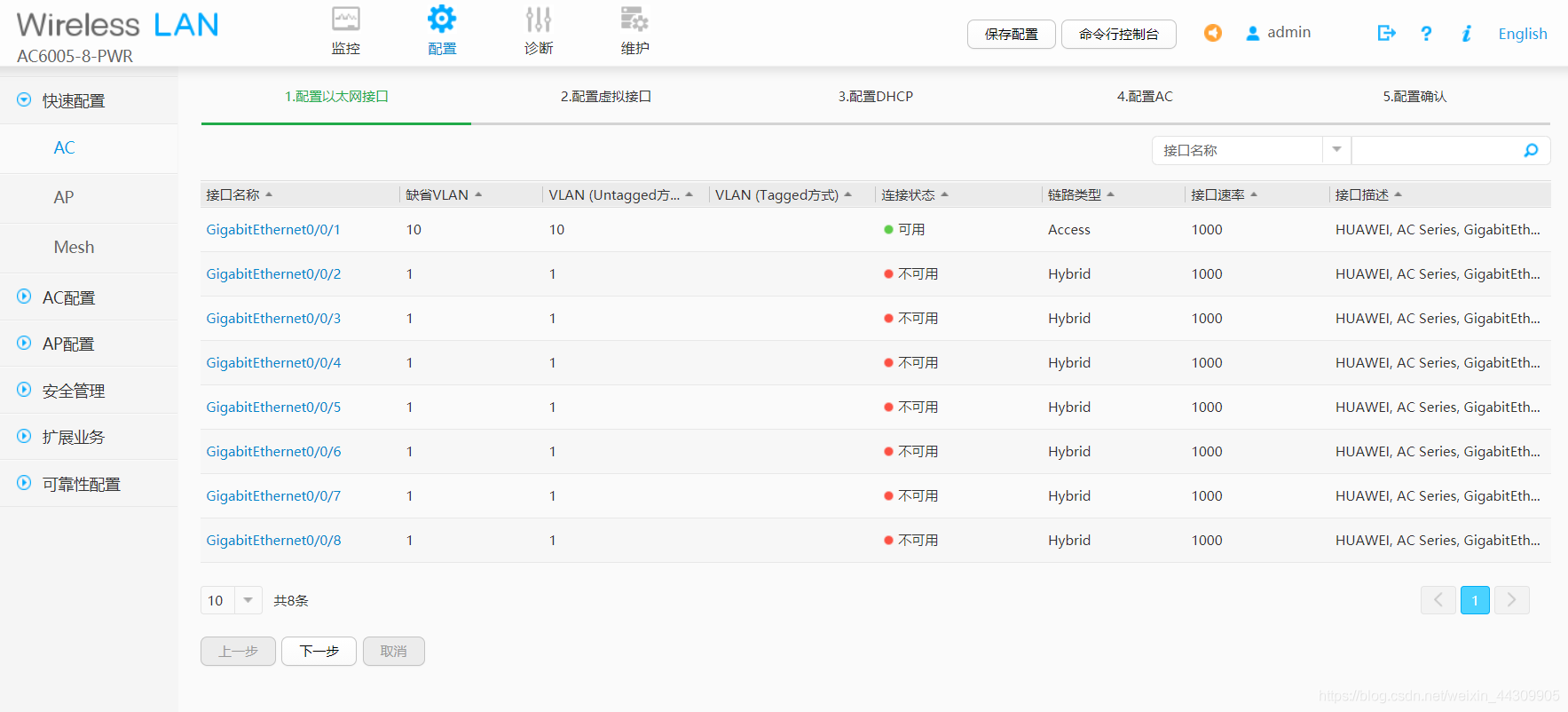1568x712 pixels.
Task: Click the admin user icon
Action: pyautogui.click(x=1252, y=33)
